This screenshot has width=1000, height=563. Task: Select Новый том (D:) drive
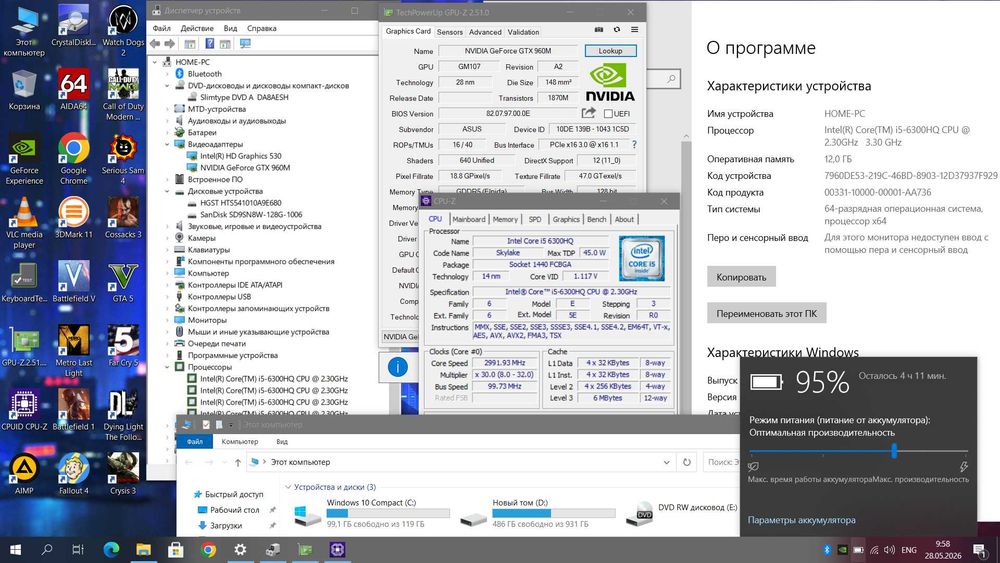tap(538, 513)
